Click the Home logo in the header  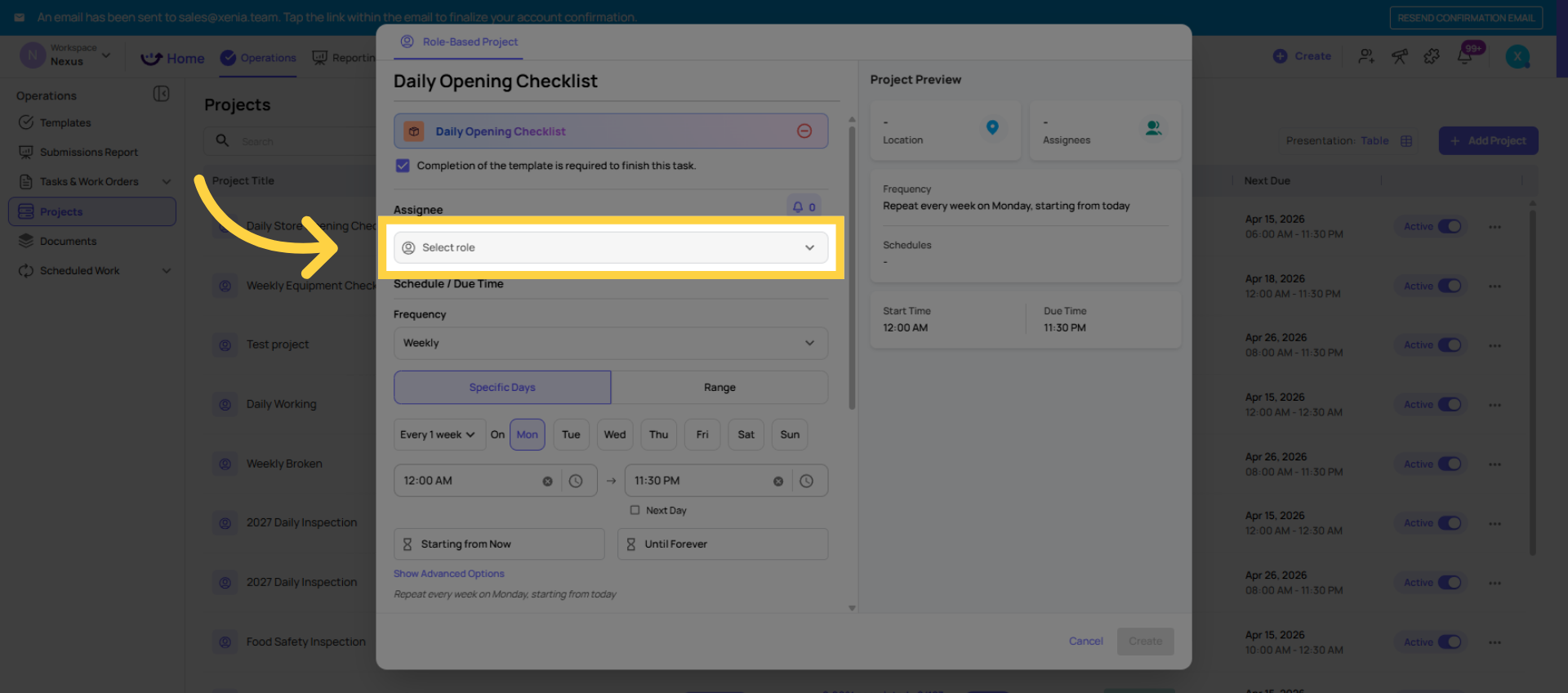point(172,58)
